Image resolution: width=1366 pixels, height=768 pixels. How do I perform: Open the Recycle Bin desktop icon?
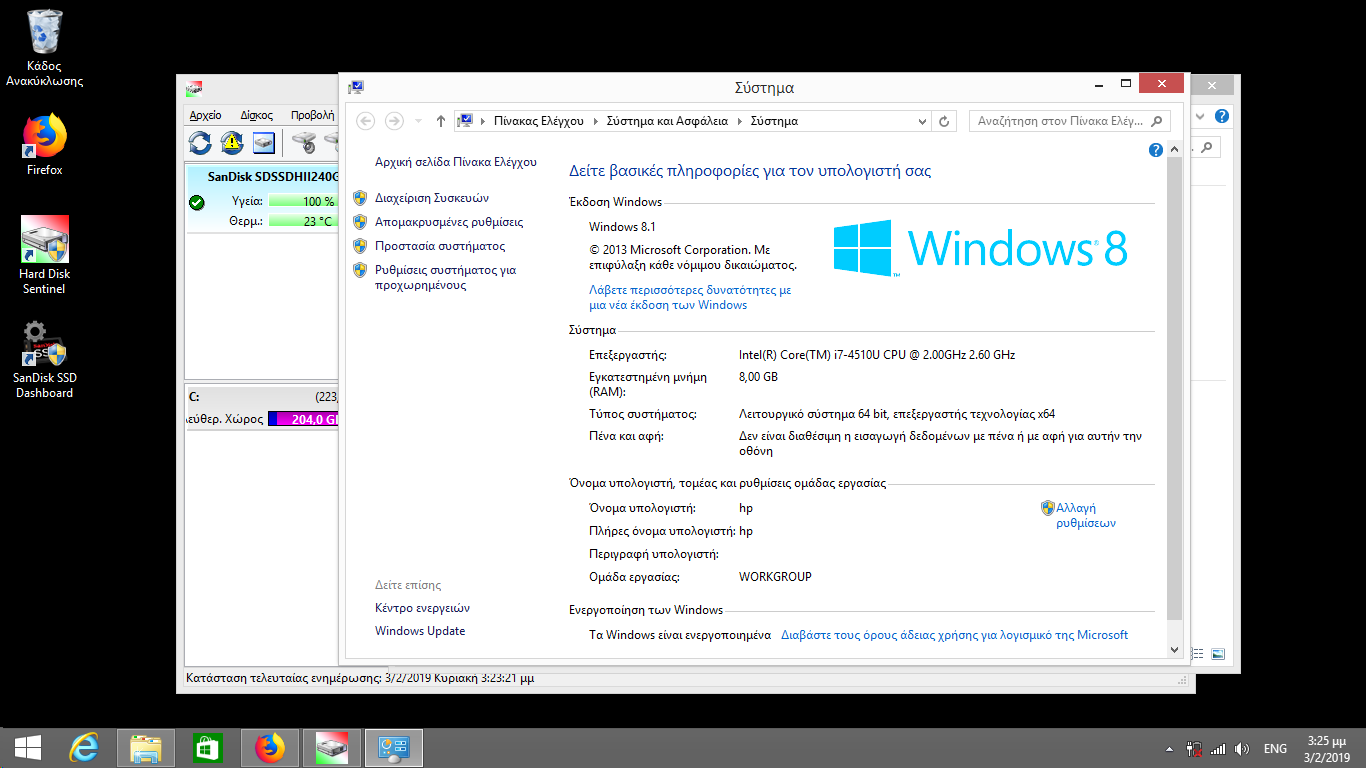pos(44,48)
